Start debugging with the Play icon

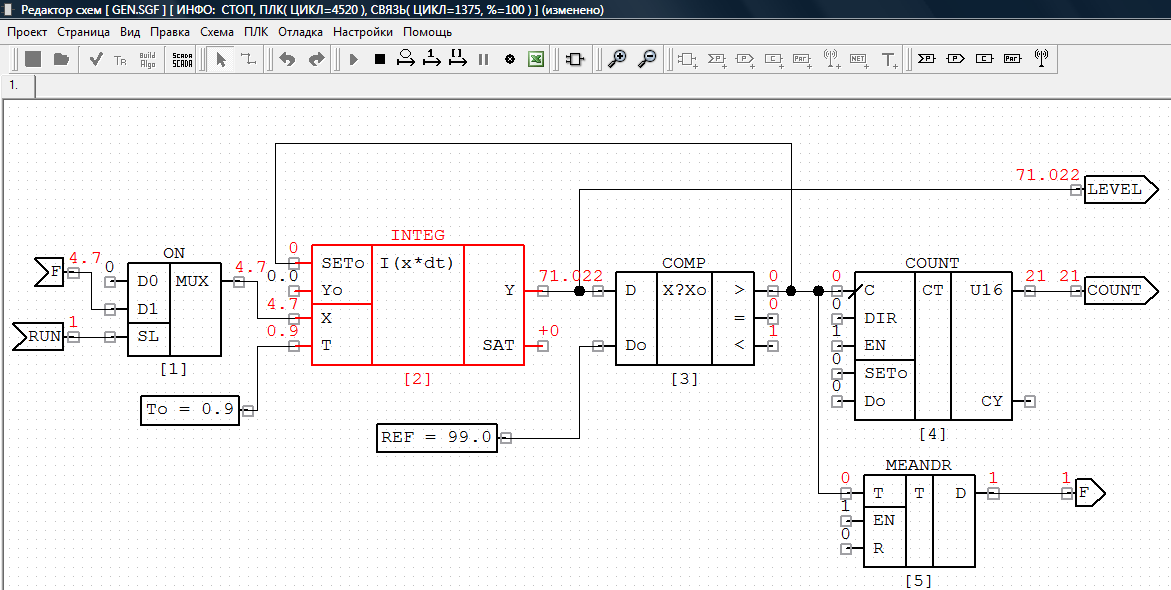[x=354, y=59]
